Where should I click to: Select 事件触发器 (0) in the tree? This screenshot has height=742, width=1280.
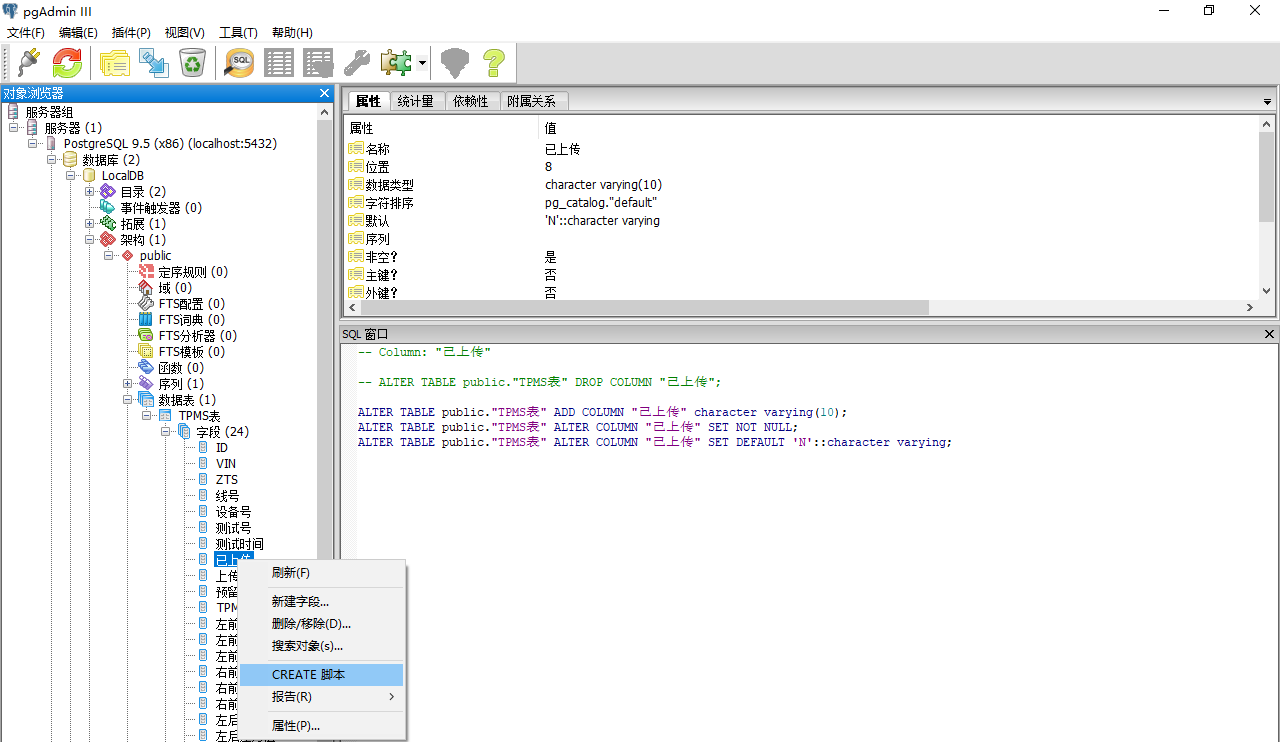point(161,208)
